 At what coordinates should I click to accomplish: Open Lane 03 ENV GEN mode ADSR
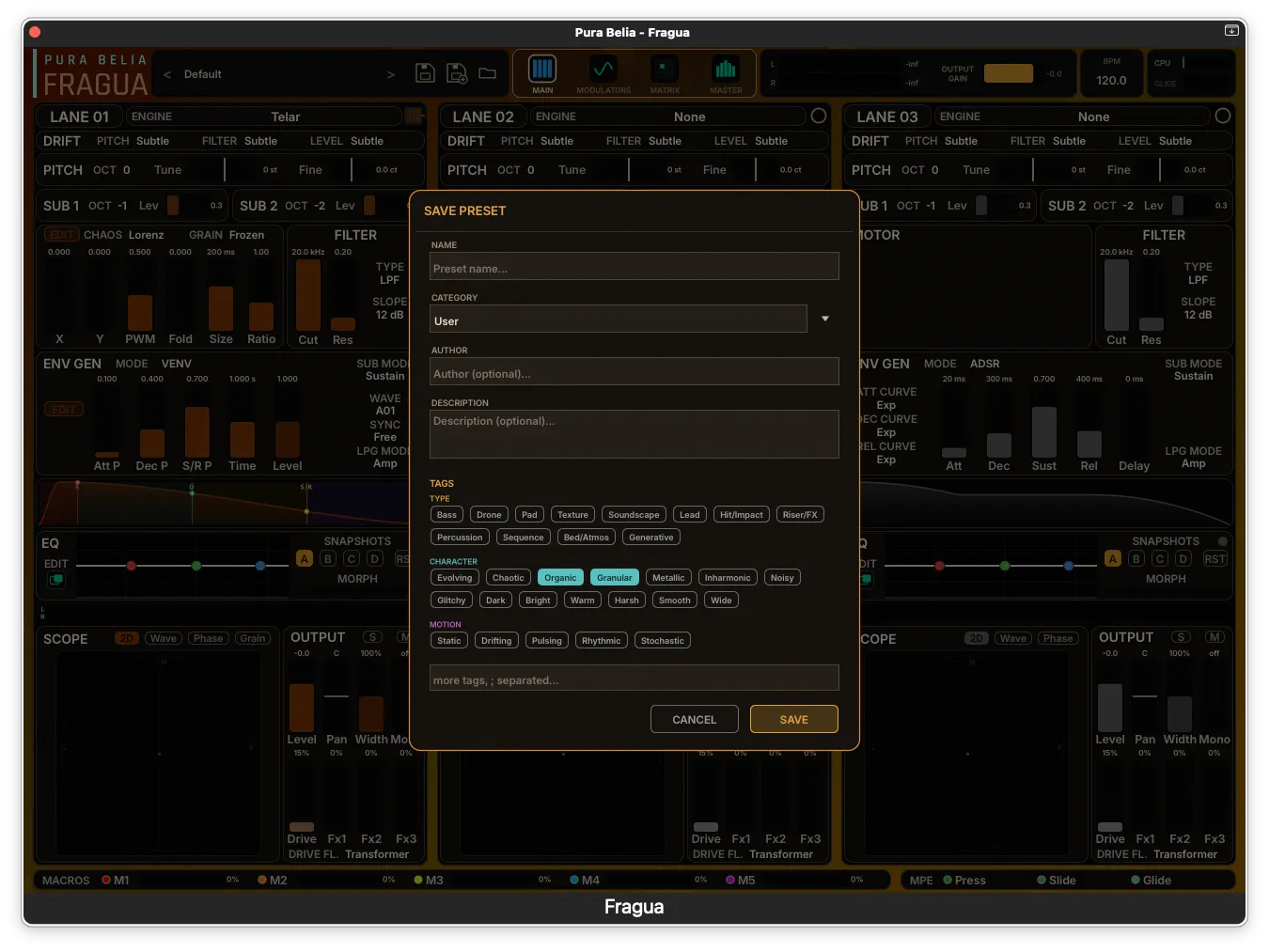pos(985,364)
